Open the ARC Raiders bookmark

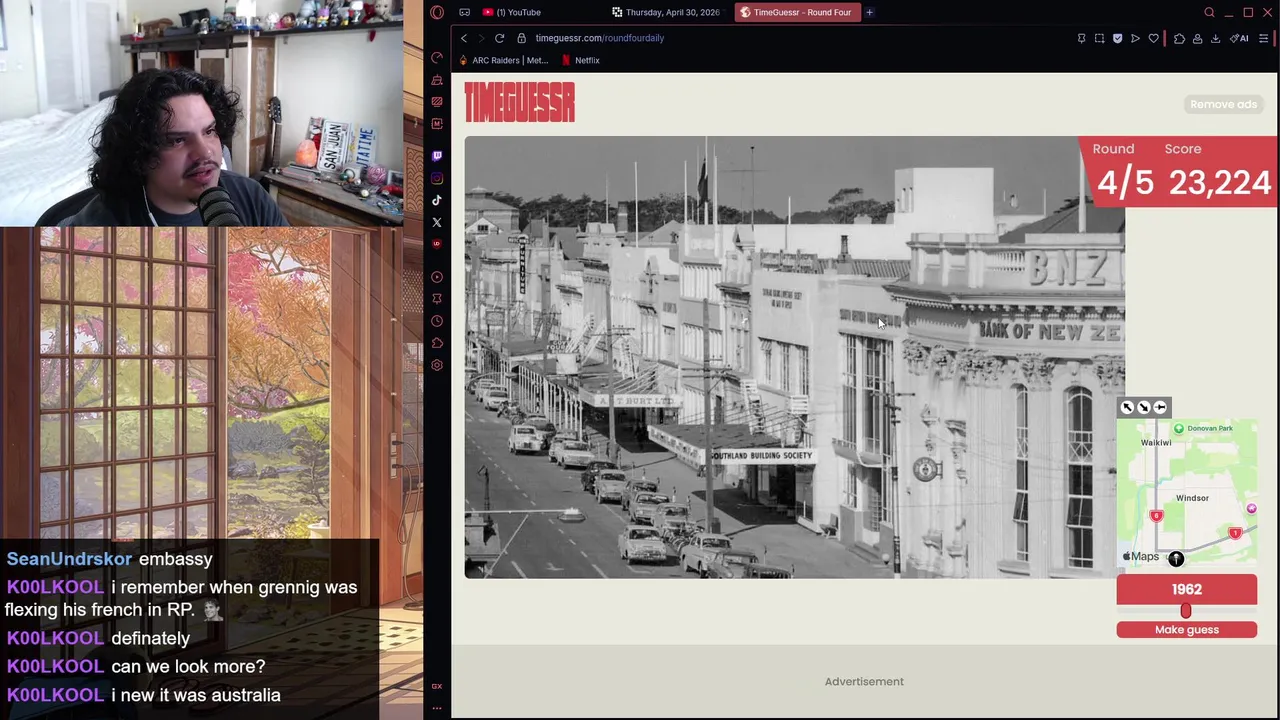[x=503, y=60]
